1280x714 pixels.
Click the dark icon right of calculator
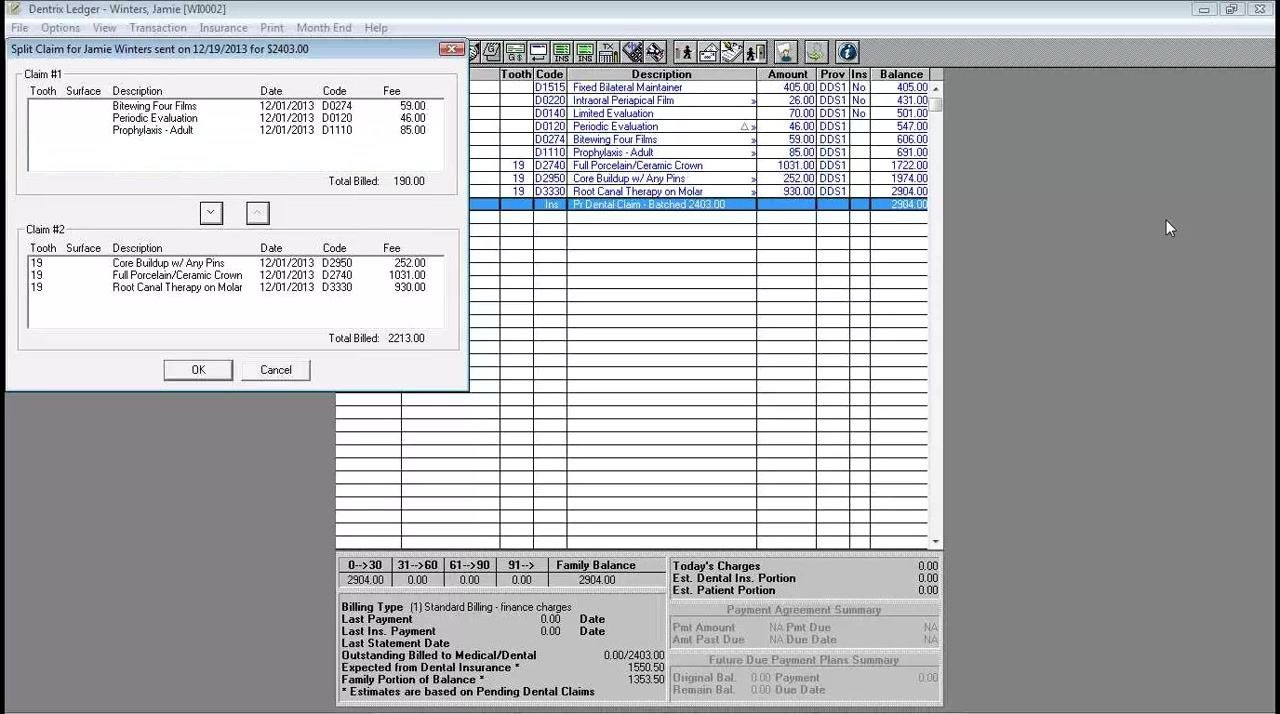click(x=655, y=52)
